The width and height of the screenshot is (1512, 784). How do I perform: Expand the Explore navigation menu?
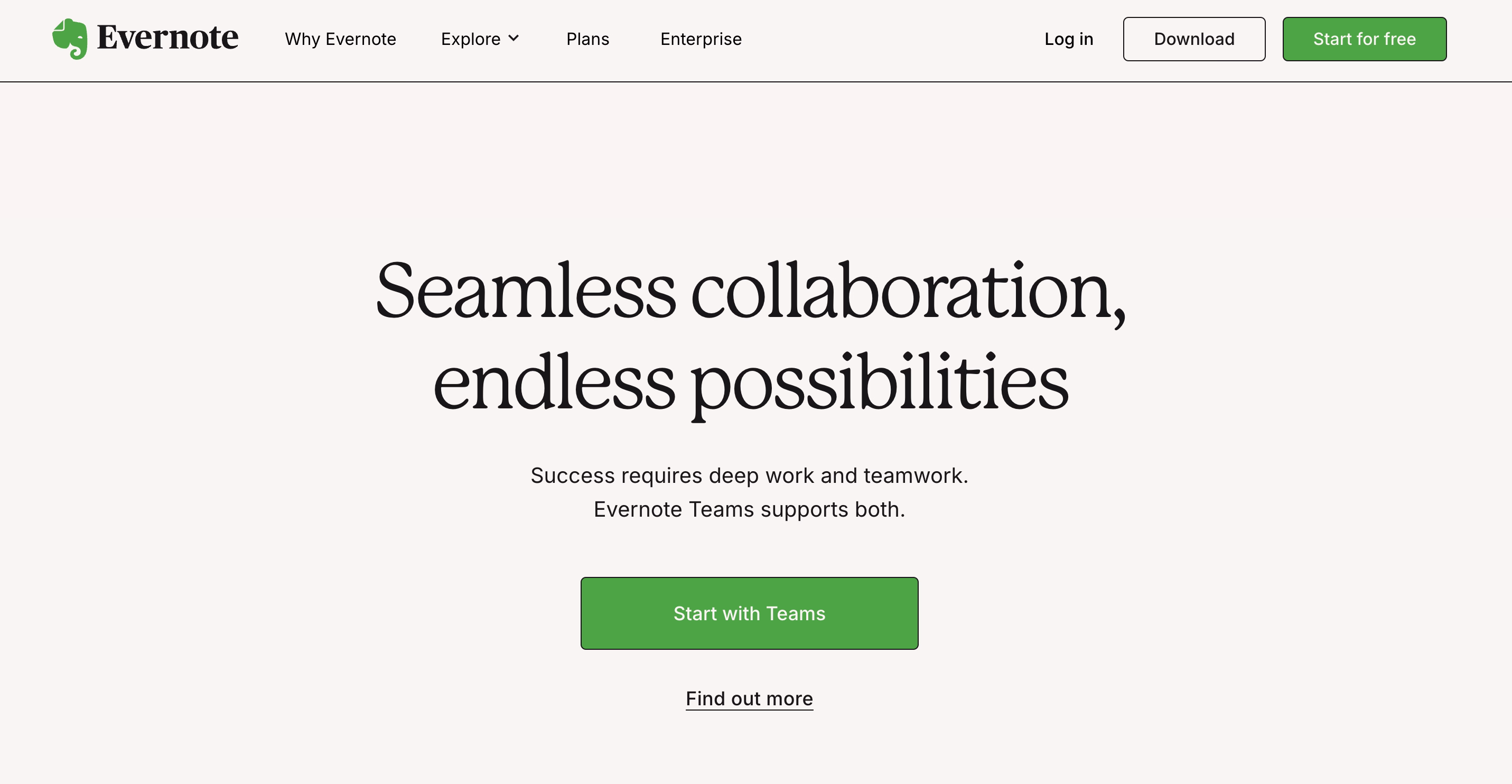coord(471,39)
